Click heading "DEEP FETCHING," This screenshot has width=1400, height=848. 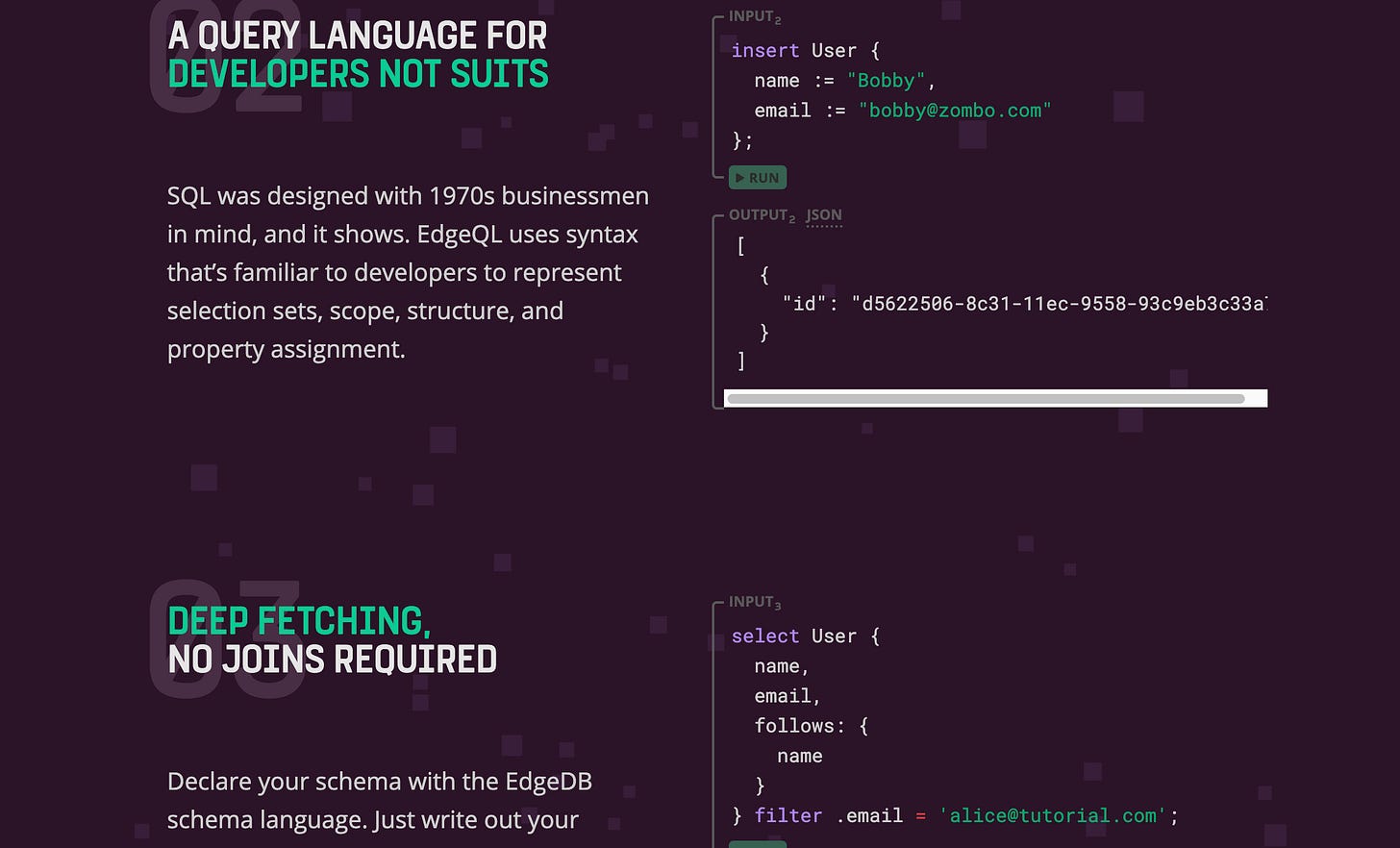pyautogui.click(x=299, y=621)
